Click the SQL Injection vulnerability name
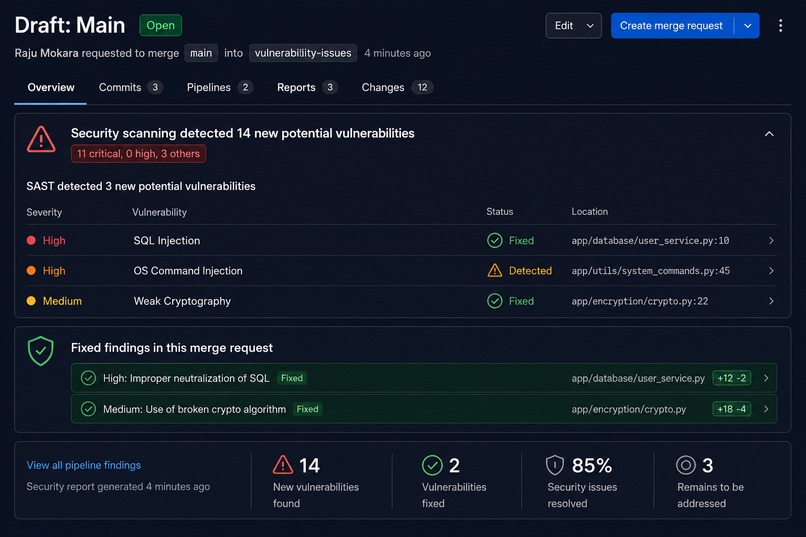This screenshot has height=537, width=806. pyautogui.click(x=167, y=240)
